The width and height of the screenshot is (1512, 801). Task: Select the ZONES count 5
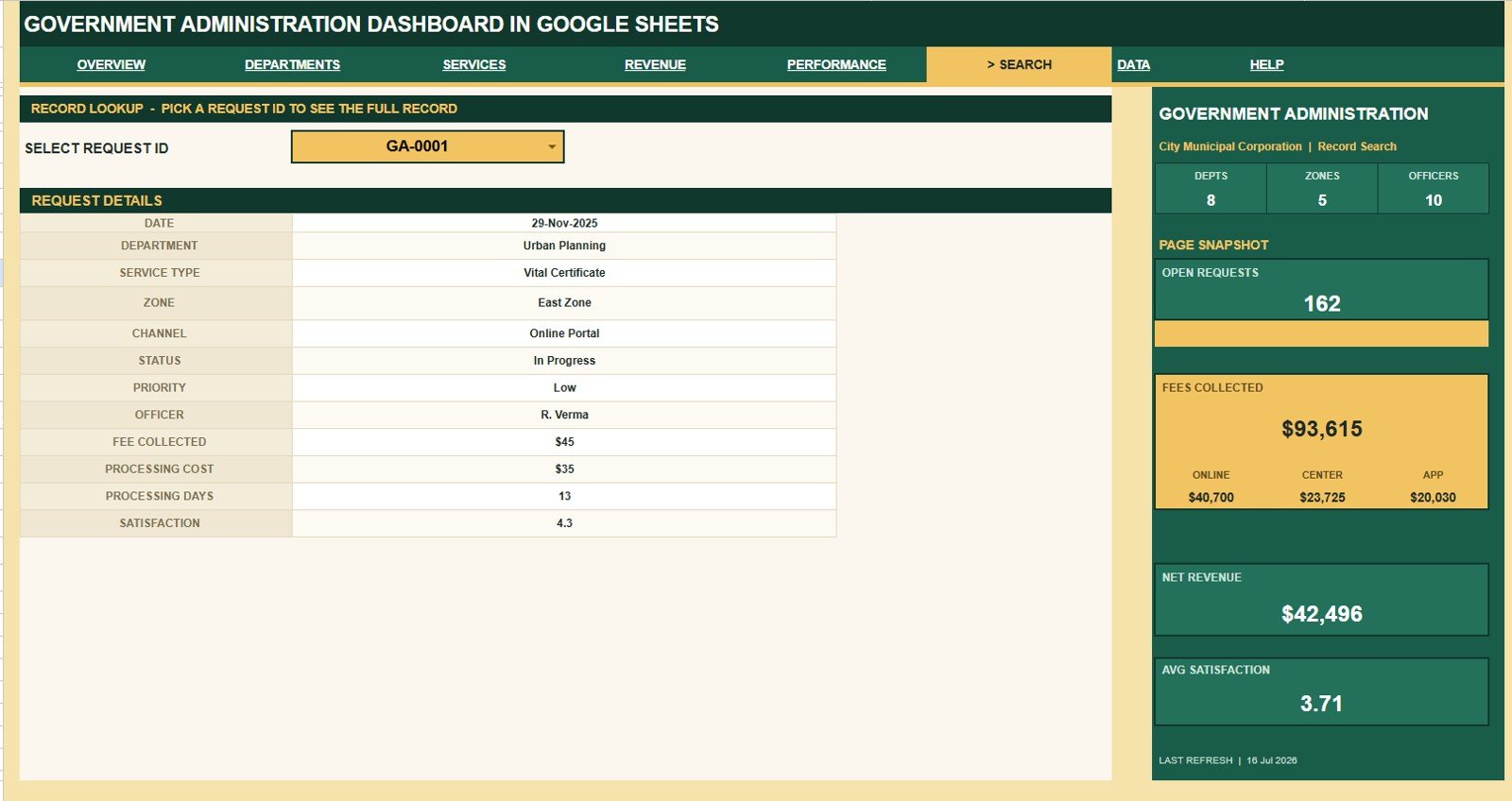point(1322,200)
